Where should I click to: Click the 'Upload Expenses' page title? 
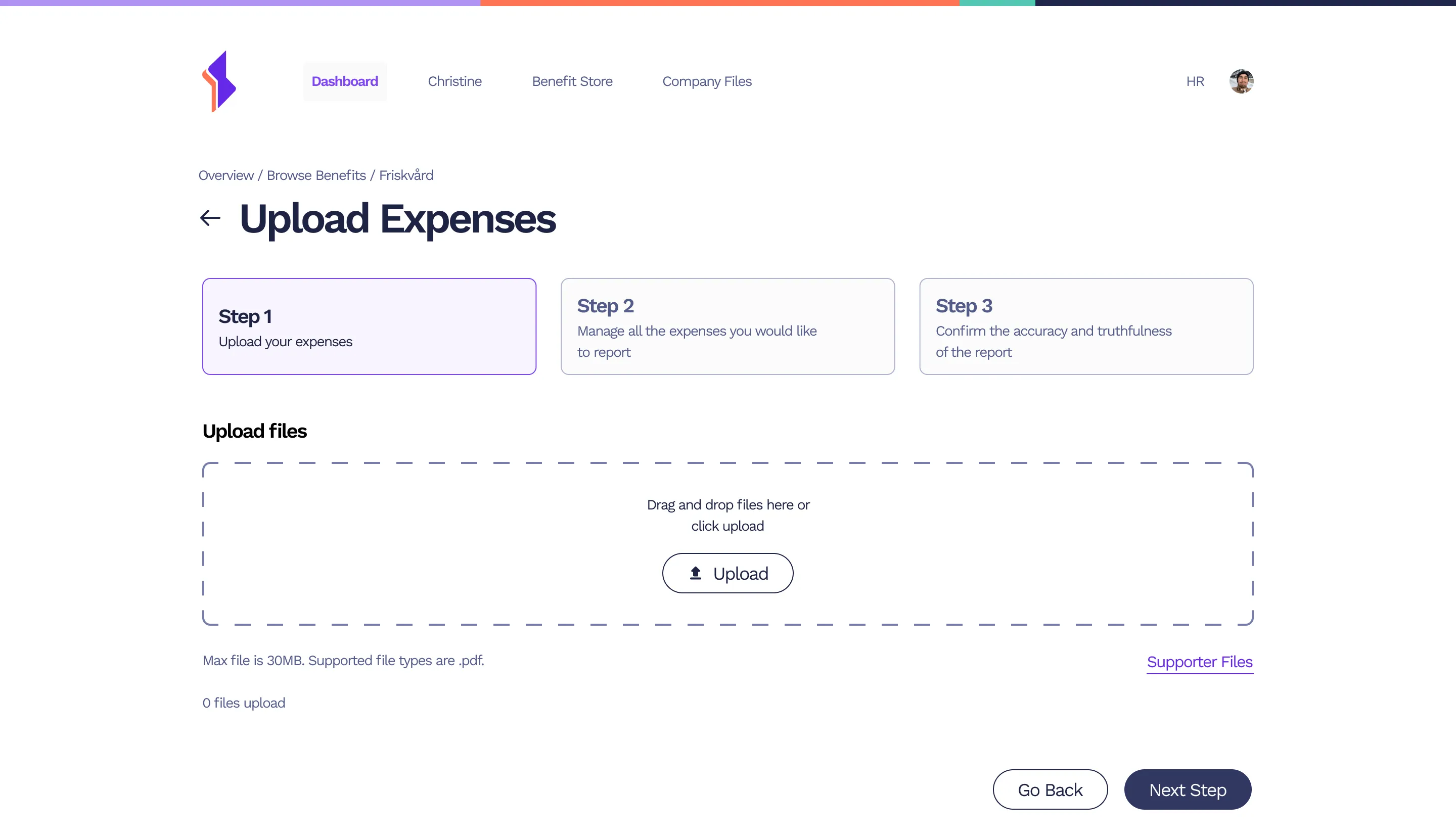[x=397, y=219]
